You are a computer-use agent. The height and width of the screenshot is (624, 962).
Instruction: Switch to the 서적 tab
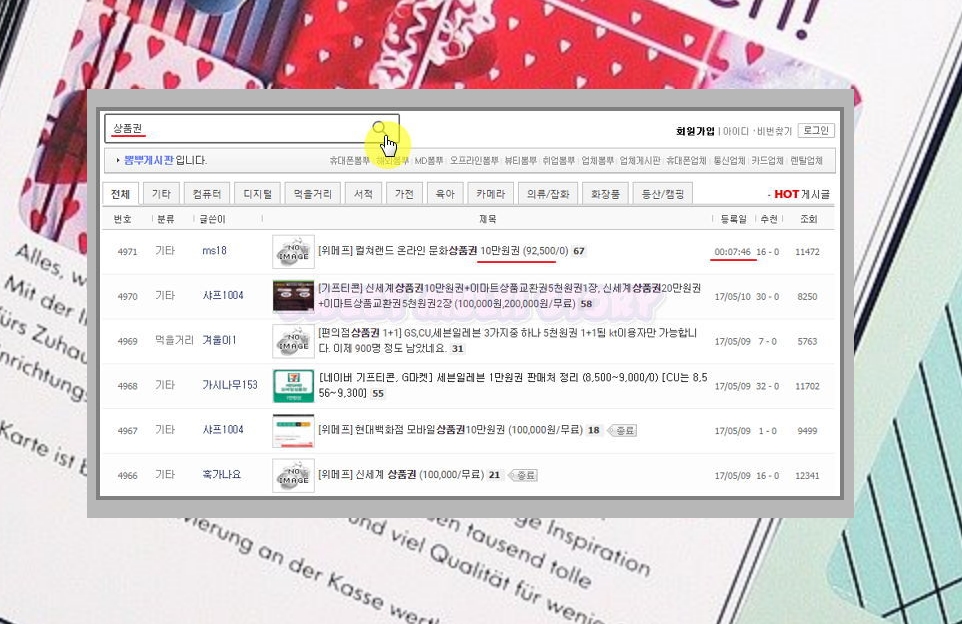tap(363, 194)
